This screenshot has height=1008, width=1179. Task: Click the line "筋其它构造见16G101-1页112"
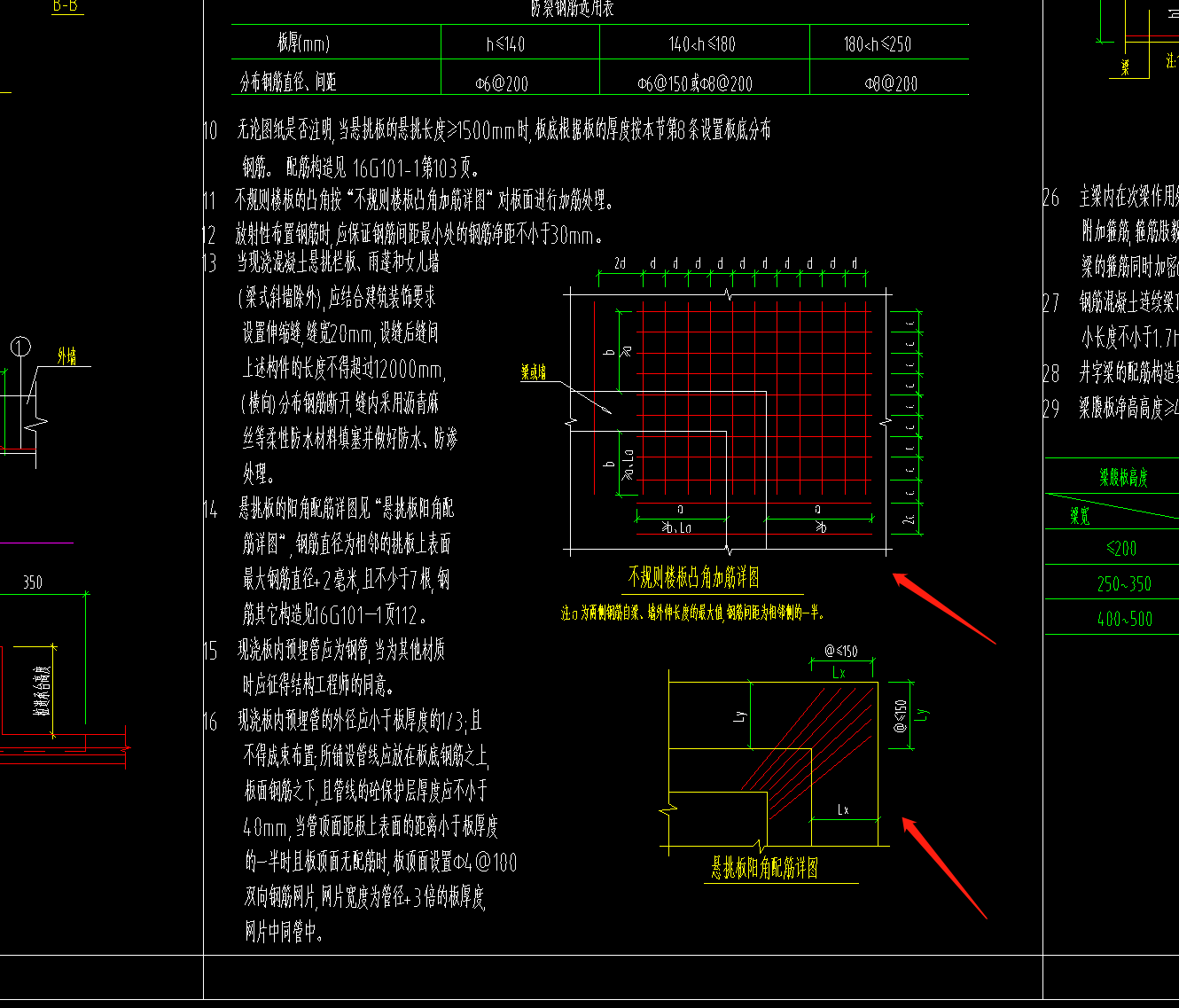[336, 614]
